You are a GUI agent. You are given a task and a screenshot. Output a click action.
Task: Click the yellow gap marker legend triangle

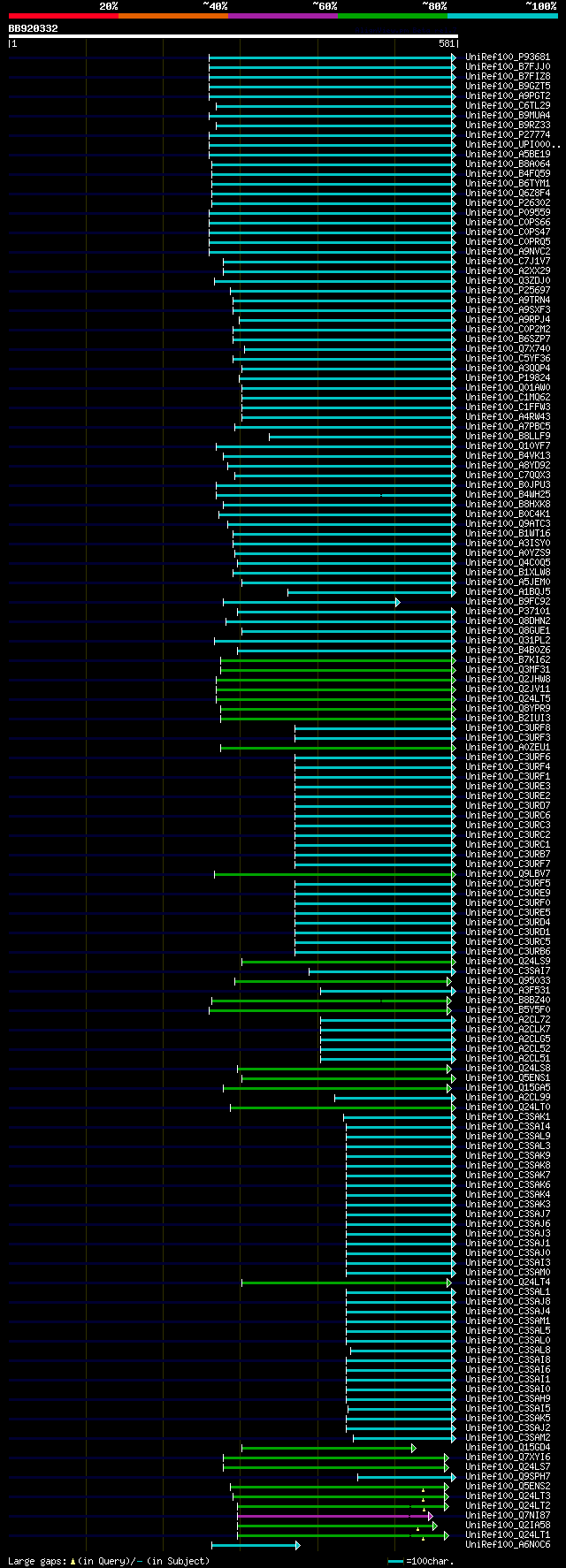coord(73,1562)
